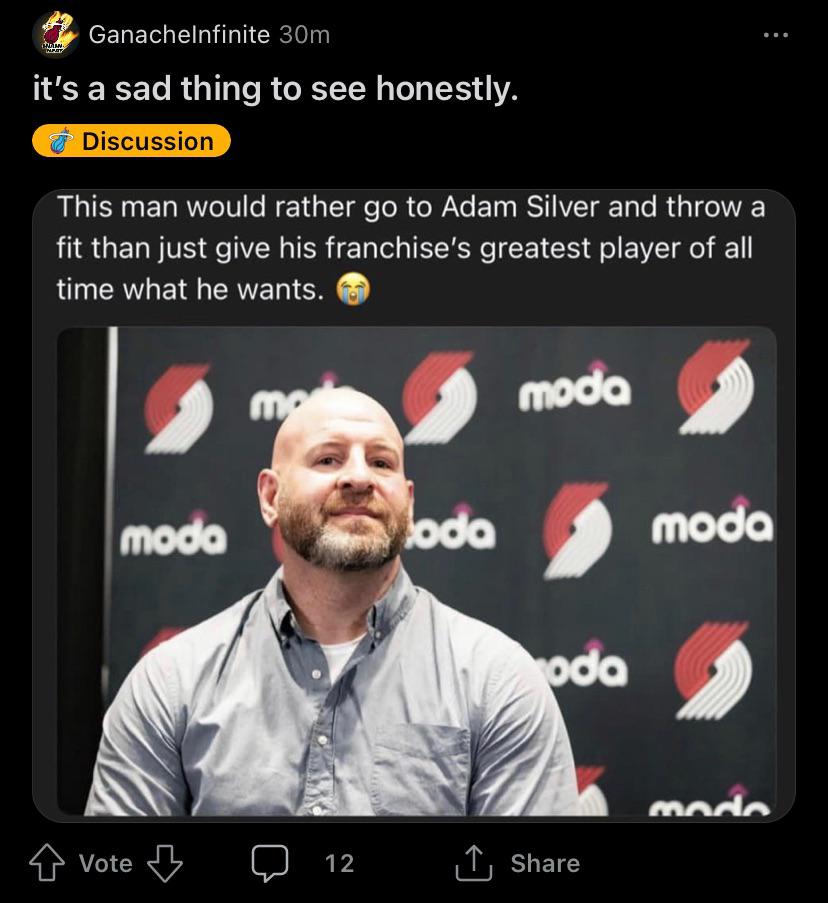The image size is (828, 903).
Task: Click the 30m post timestamp
Action: click(304, 34)
